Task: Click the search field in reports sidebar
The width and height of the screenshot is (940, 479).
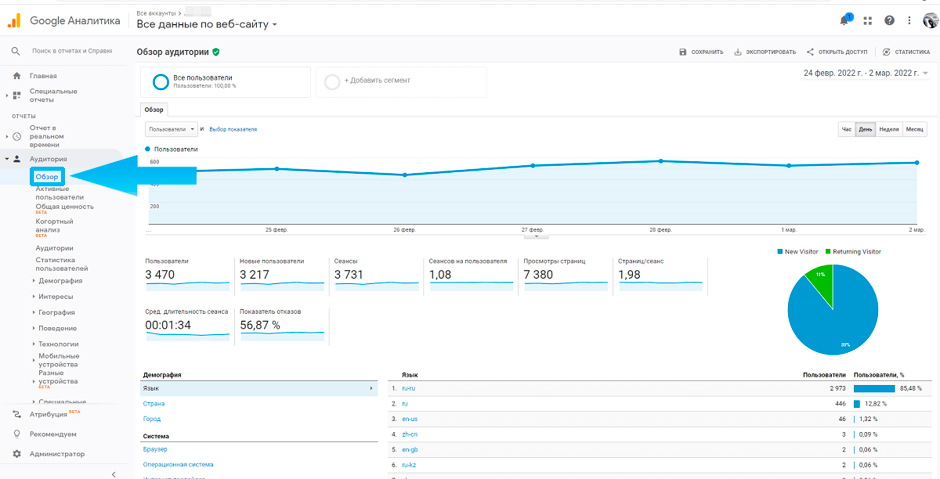Action: pos(70,52)
